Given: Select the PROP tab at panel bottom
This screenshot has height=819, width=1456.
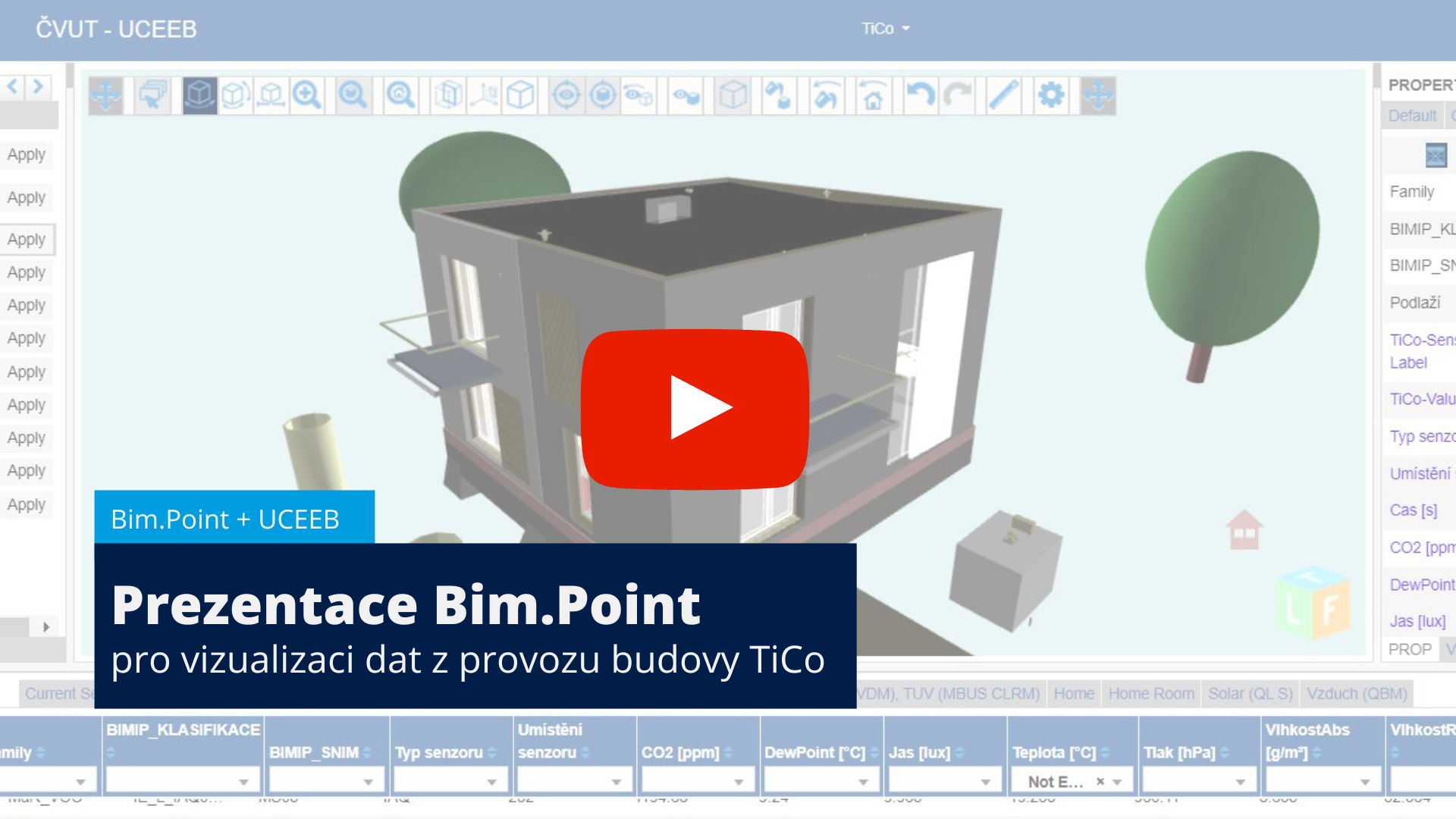Looking at the screenshot, I should (x=1410, y=650).
